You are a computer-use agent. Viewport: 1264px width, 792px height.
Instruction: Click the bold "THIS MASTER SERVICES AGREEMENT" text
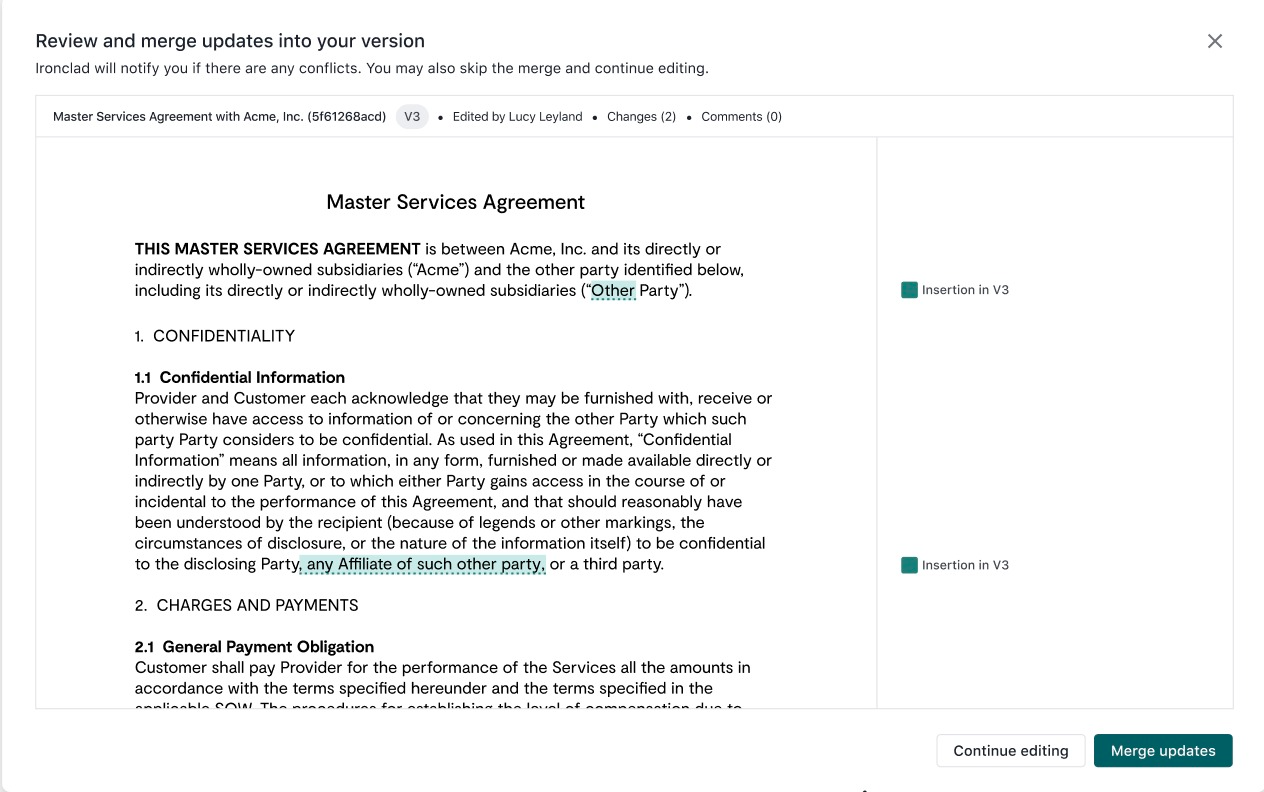tap(278, 249)
